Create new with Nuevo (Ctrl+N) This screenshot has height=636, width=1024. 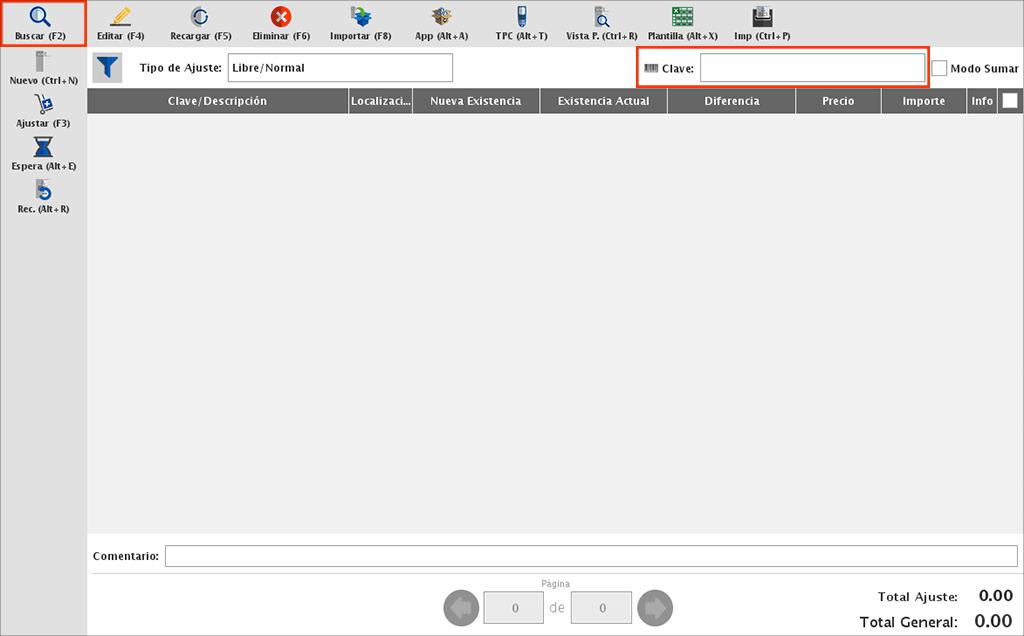(x=43, y=62)
